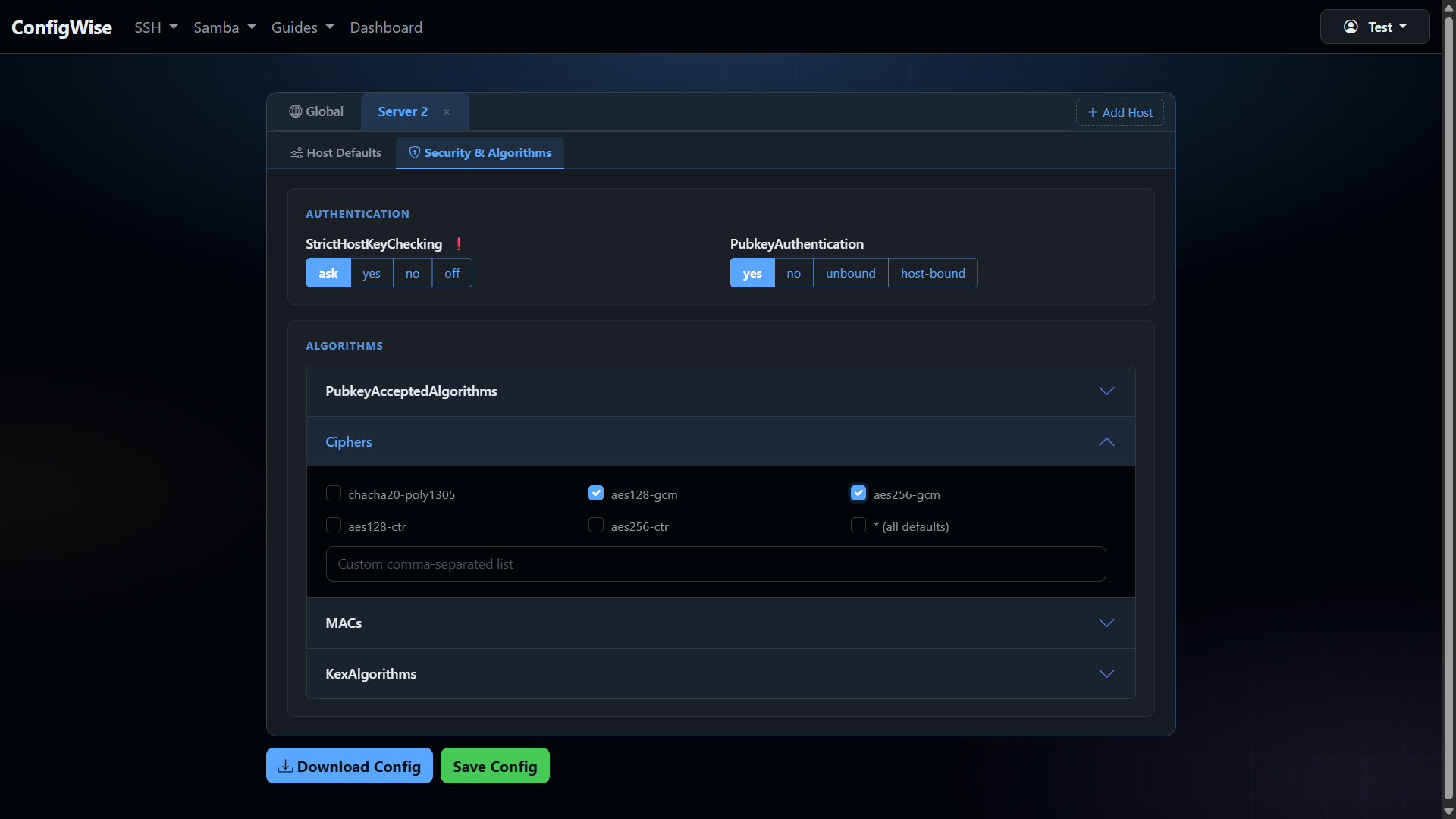The width and height of the screenshot is (1456, 819).
Task: Click the custom comma-separated list field
Action: pos(715,563)
